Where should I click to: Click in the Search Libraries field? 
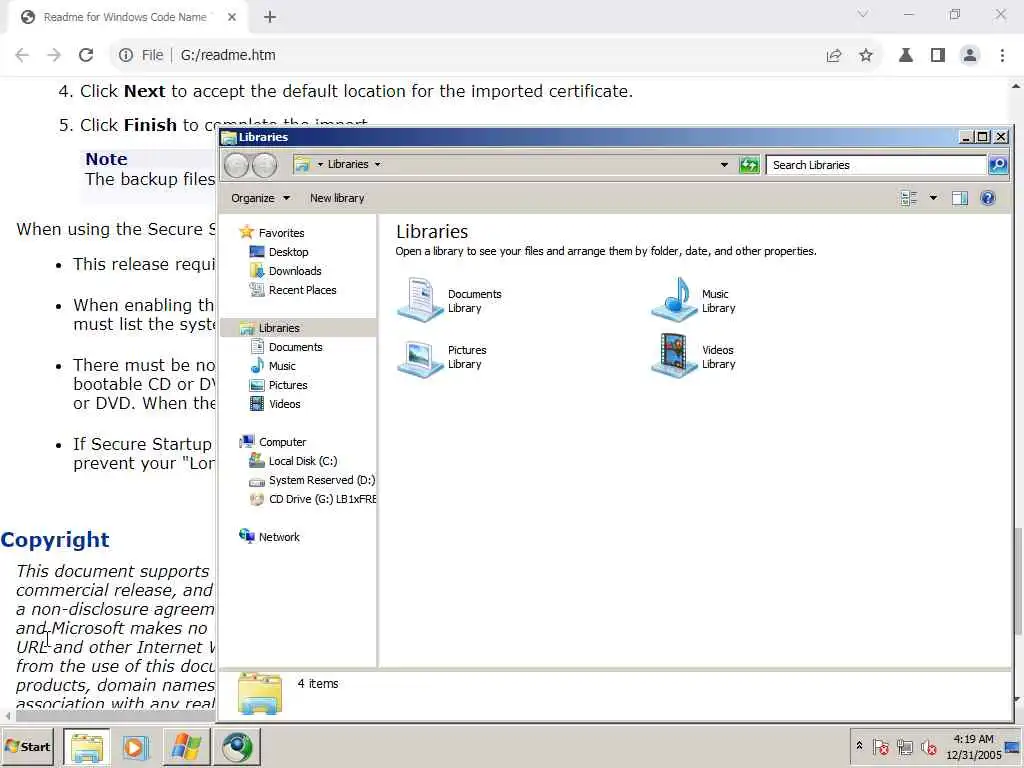pyautogui.click(x=875, y=165)
